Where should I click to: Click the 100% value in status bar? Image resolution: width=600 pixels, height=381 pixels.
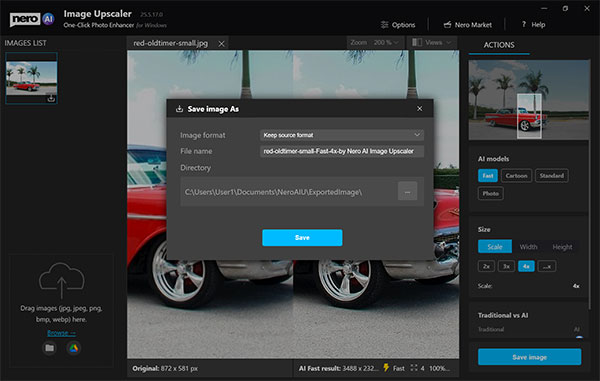[x=439, y=368]
